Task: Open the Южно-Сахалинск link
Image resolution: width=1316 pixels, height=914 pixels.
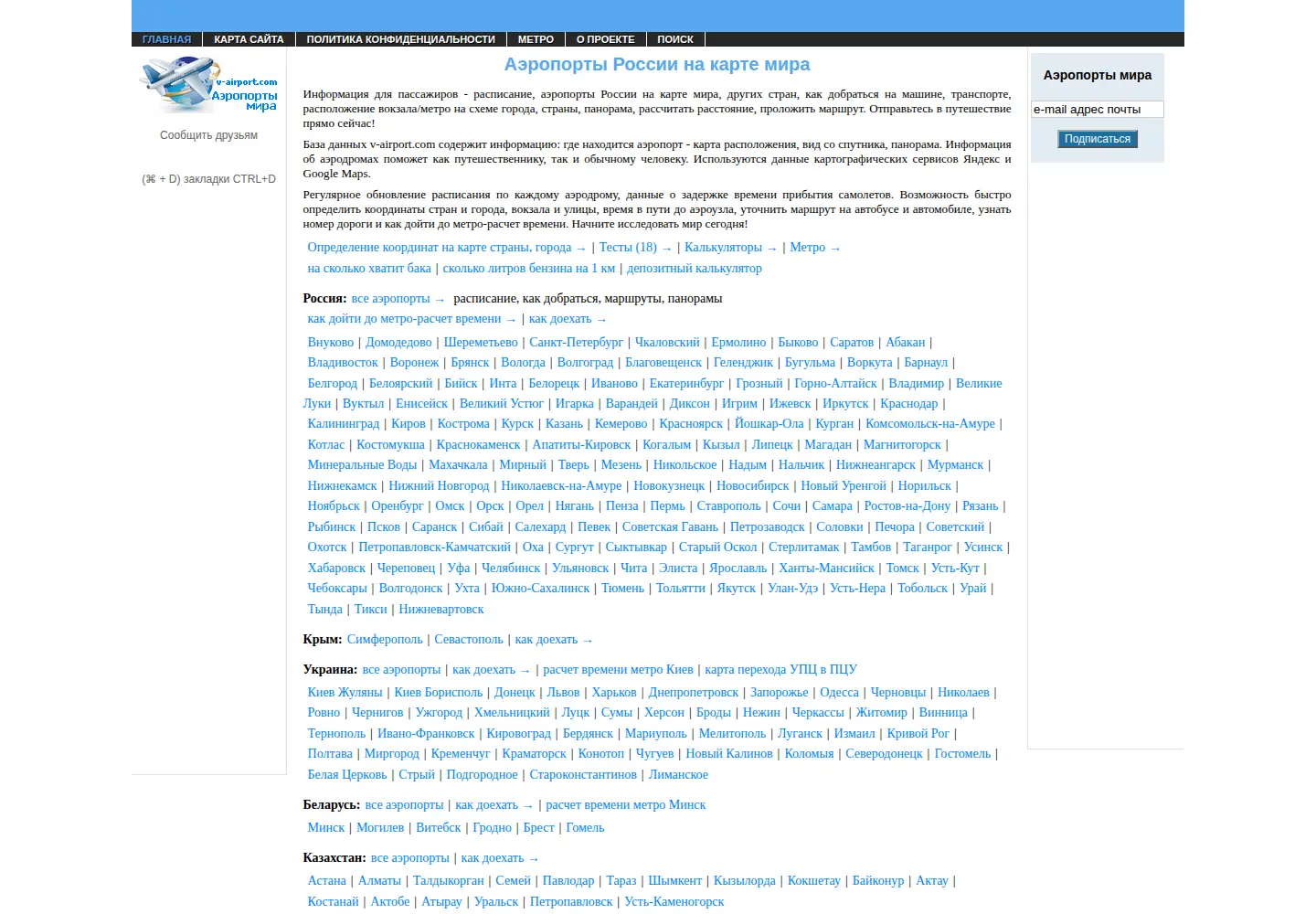Action: [540, 589]
